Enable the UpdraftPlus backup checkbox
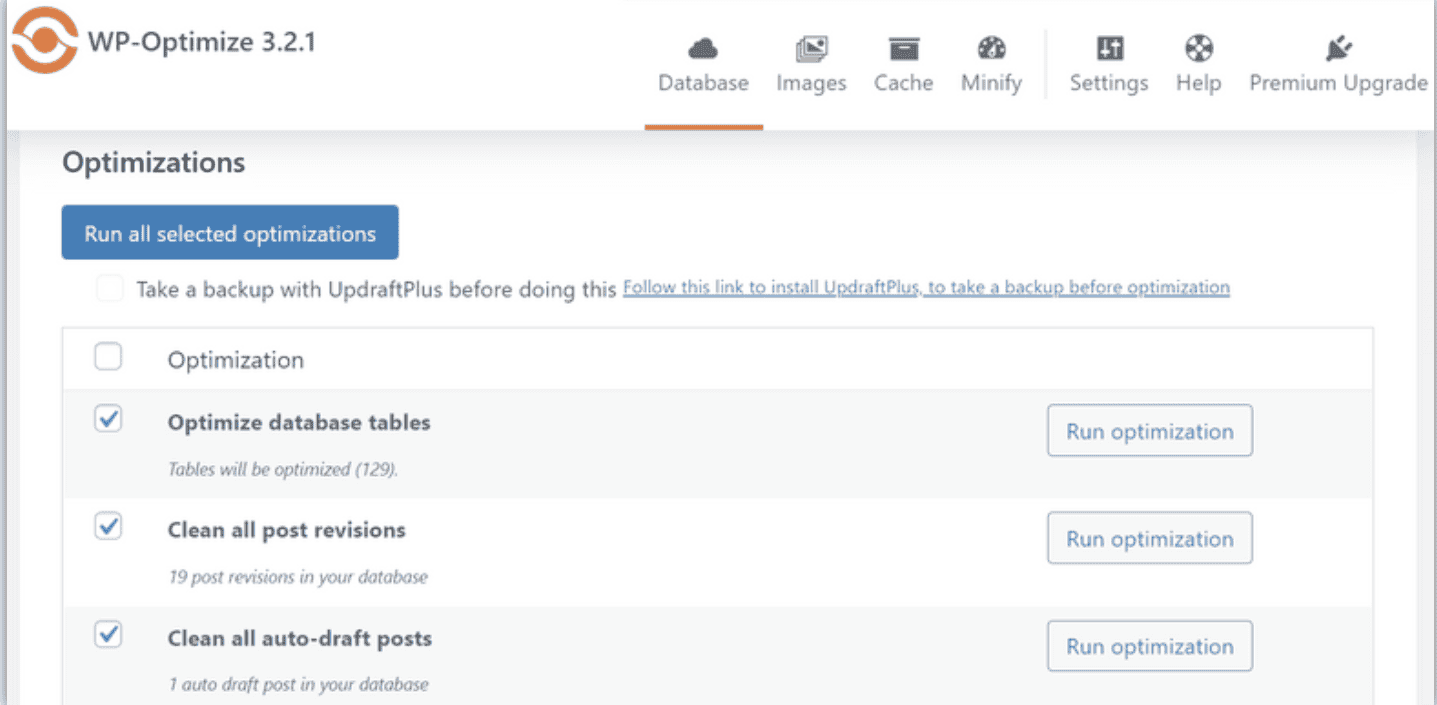1437x705 pixels. [109, 290]
